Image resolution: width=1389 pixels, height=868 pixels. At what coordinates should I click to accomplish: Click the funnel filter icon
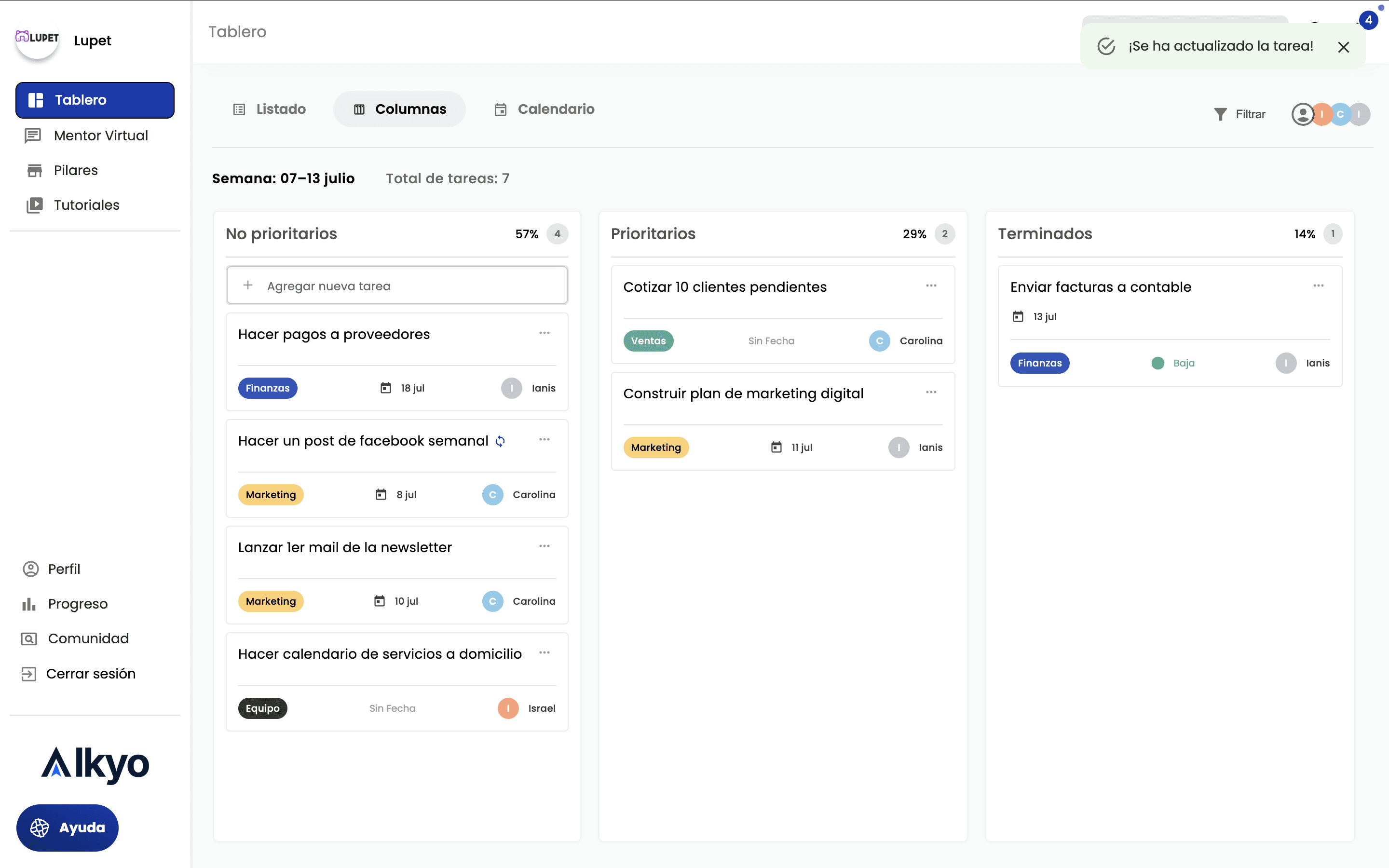pyautogui.click(x=1220, y=114)
